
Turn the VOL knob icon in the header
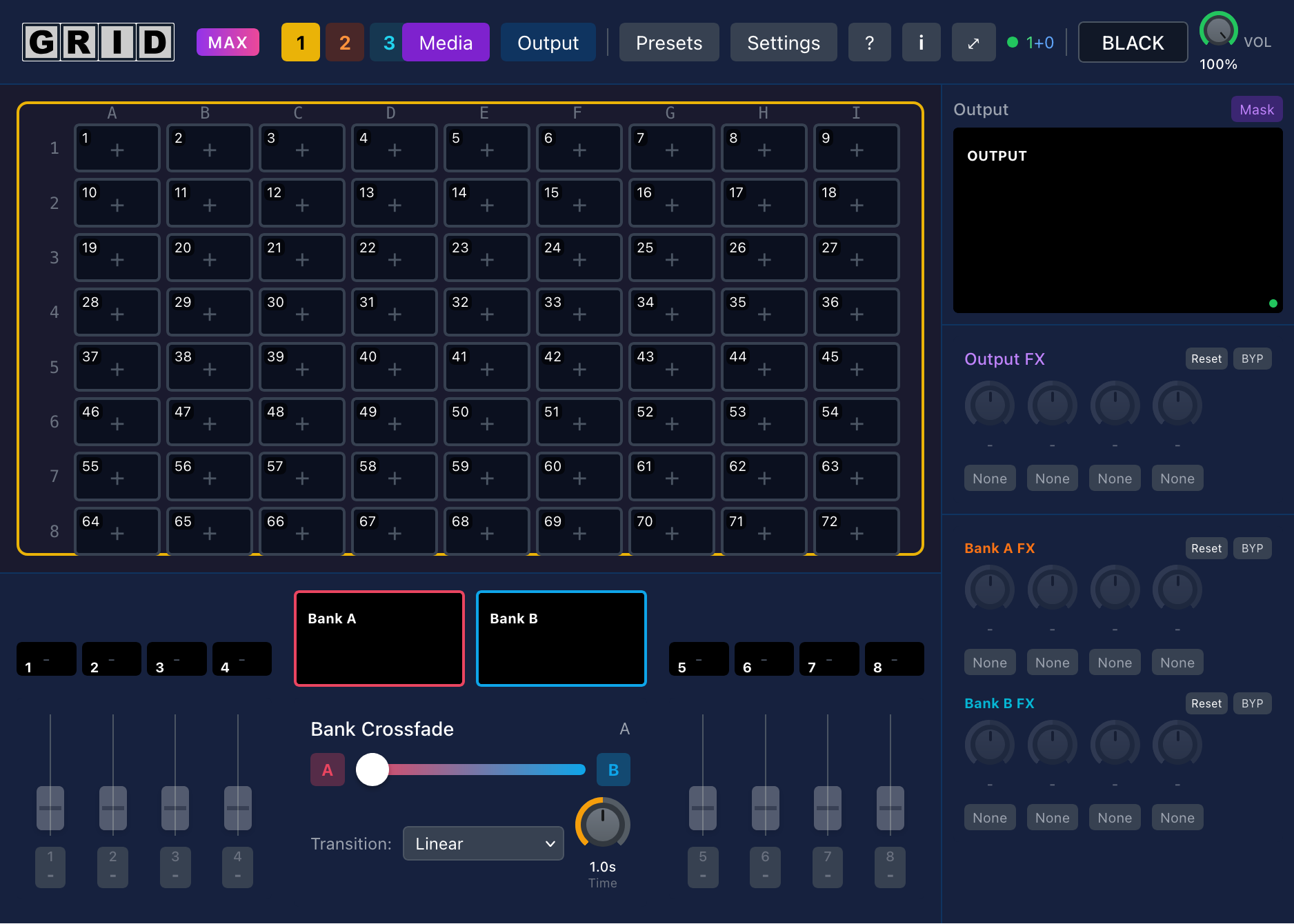[x=1217, y=30]
